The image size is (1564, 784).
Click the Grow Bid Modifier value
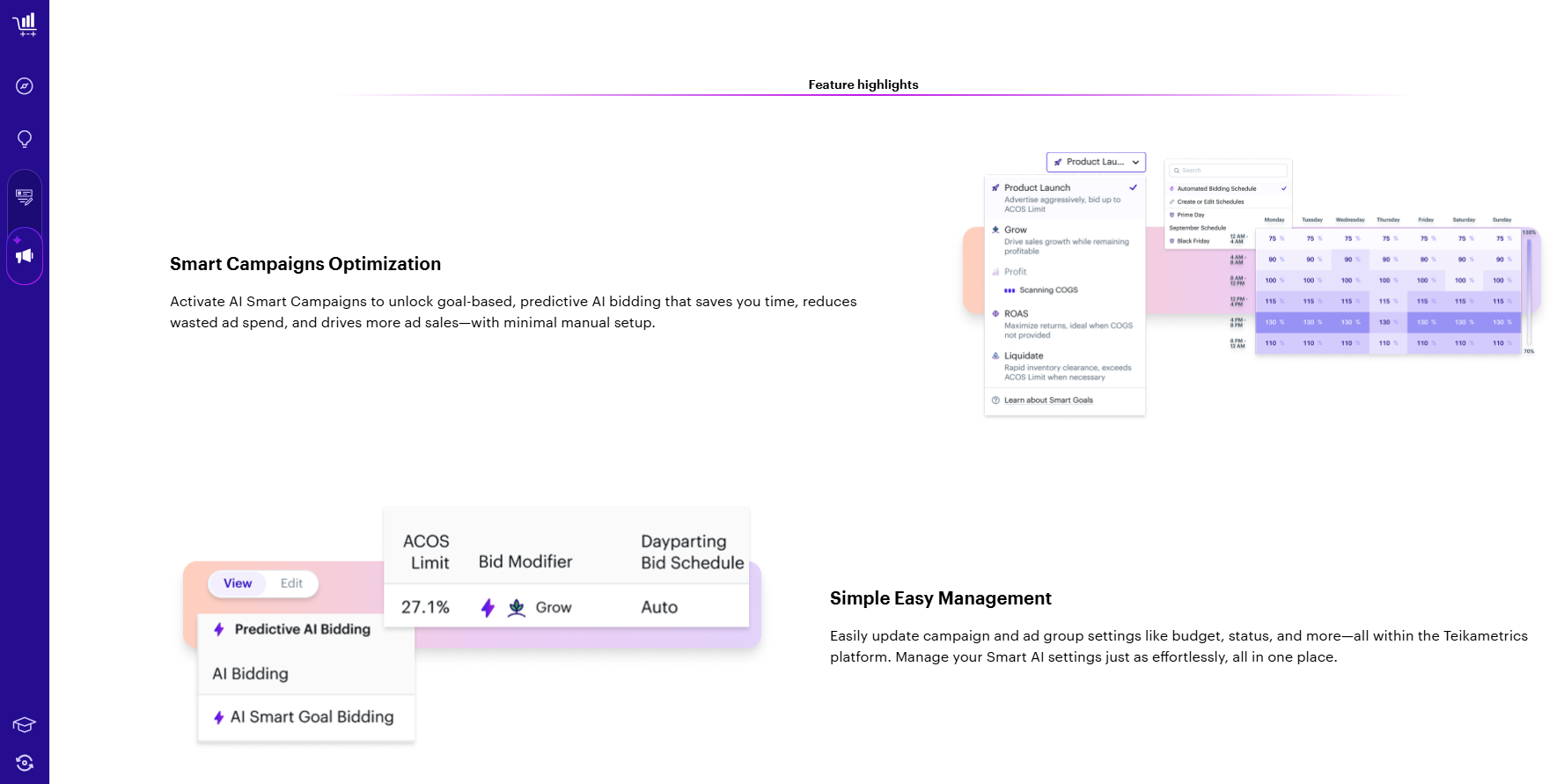pos(554,608)
